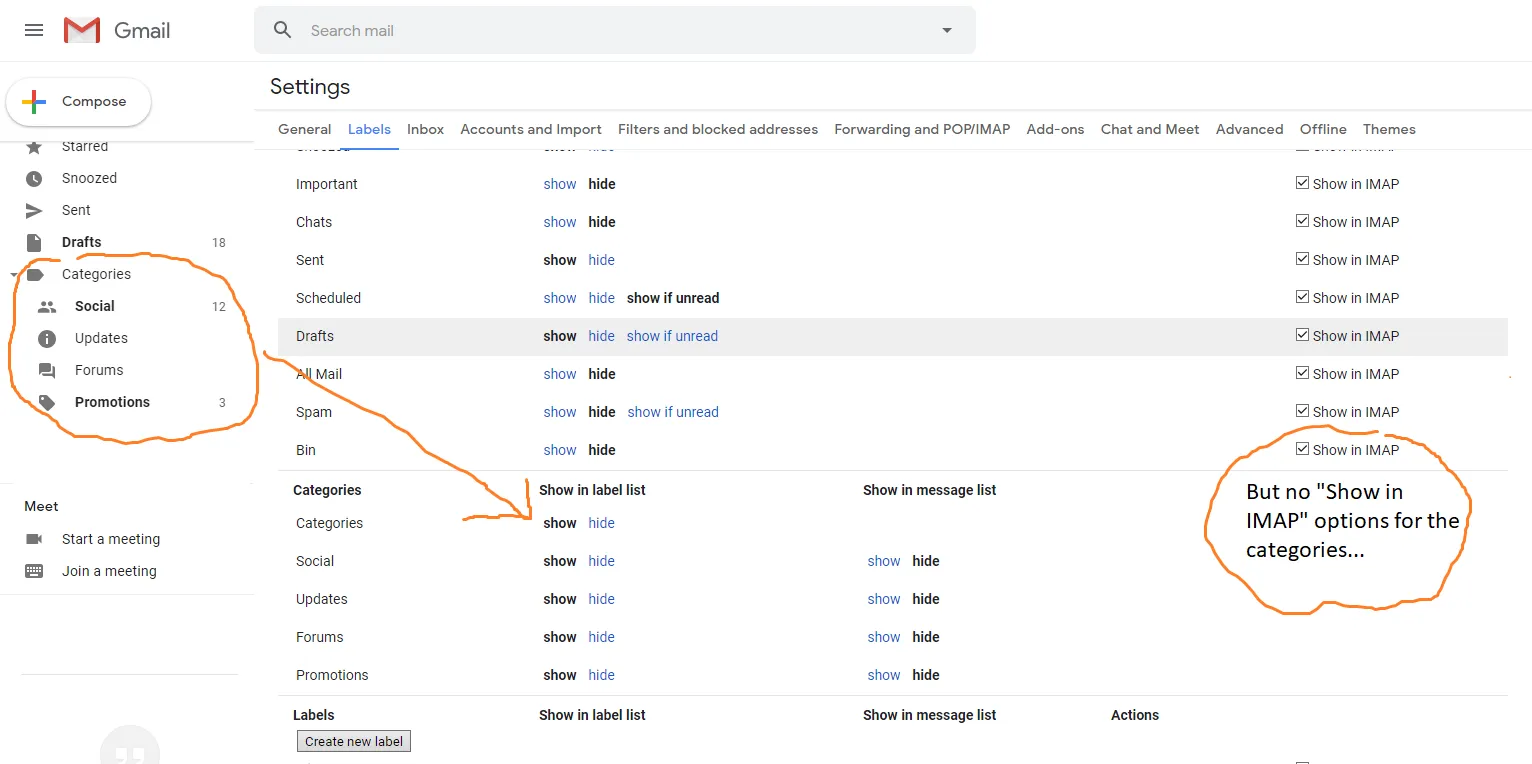
Task: Open Social category people icon
Action: tap(47, 306)
